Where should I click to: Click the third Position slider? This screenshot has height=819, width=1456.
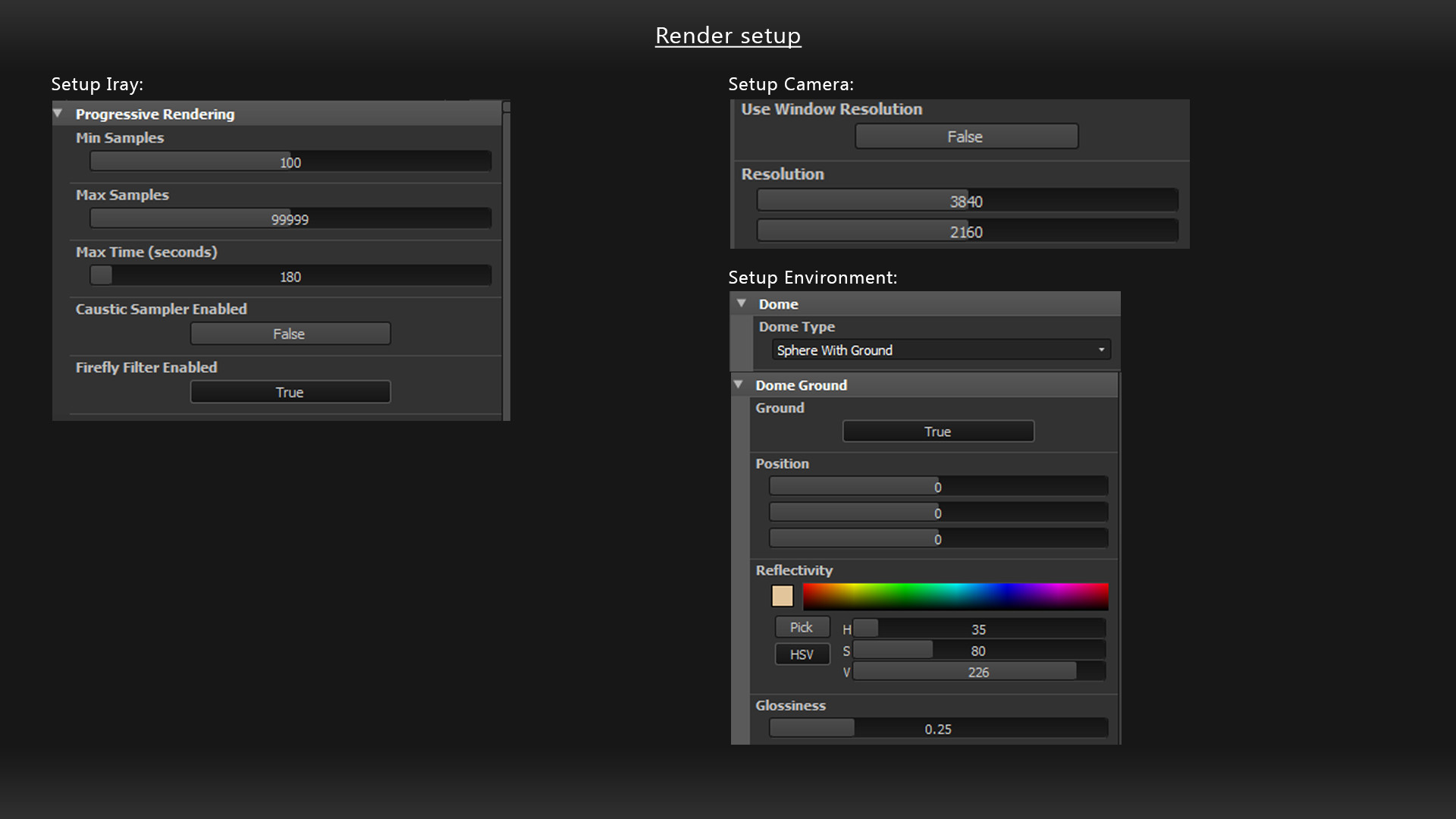pos(939,538)
